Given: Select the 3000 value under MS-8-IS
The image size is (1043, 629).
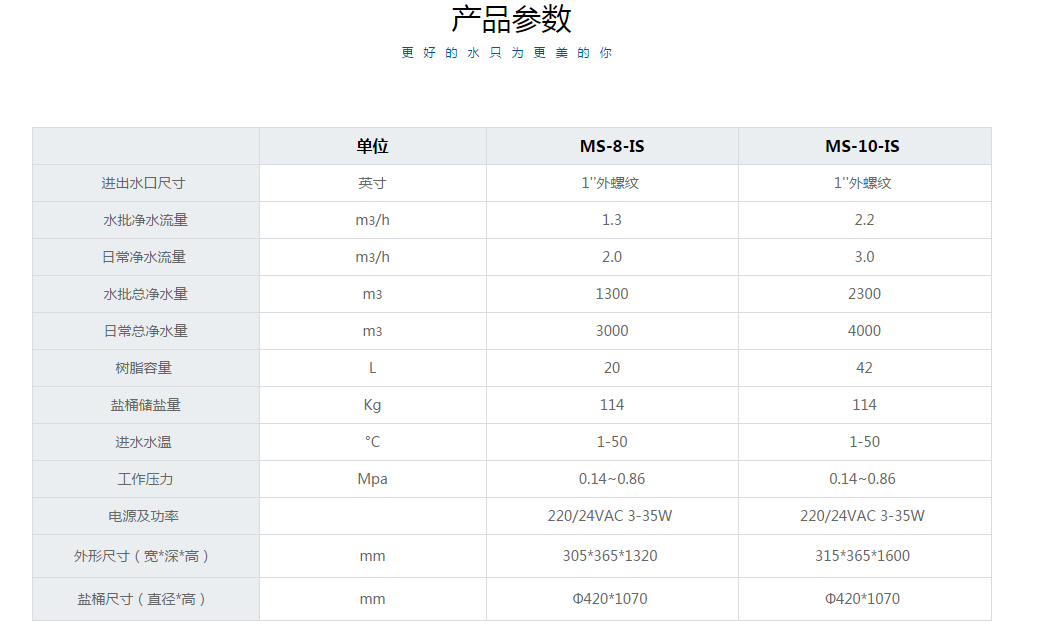Looking at the screenshot, I should (611, 331).
